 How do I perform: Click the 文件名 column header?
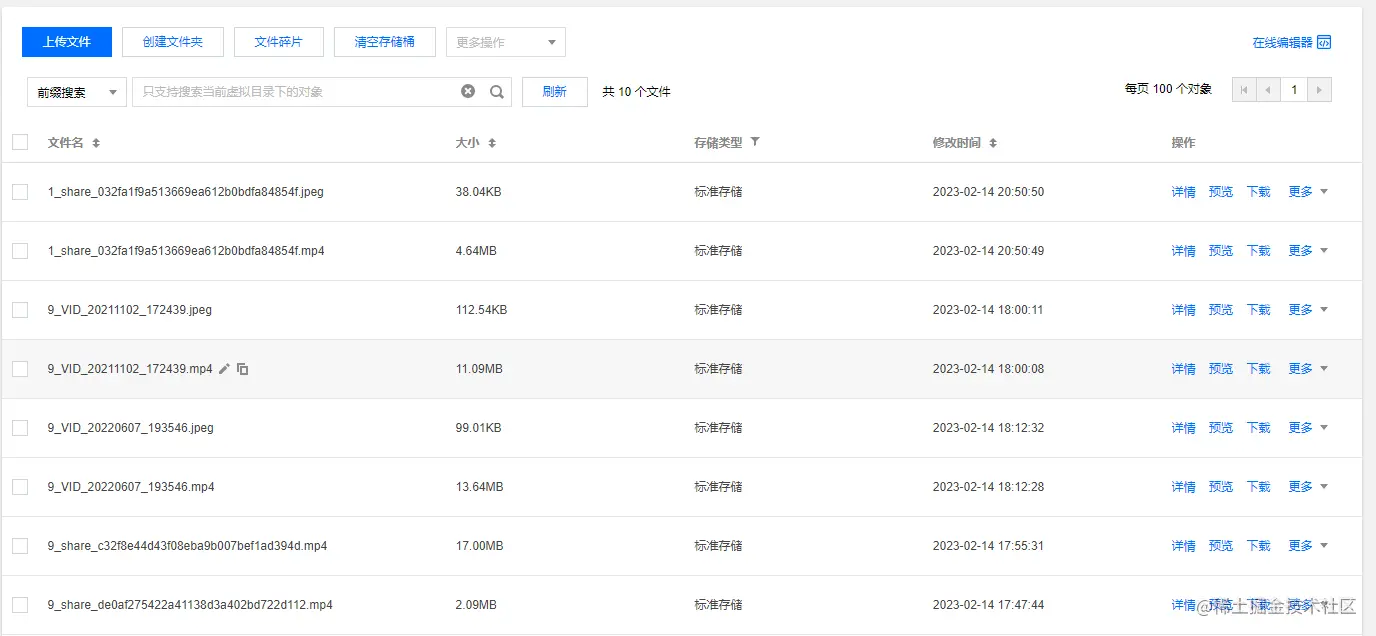[66, 143]
